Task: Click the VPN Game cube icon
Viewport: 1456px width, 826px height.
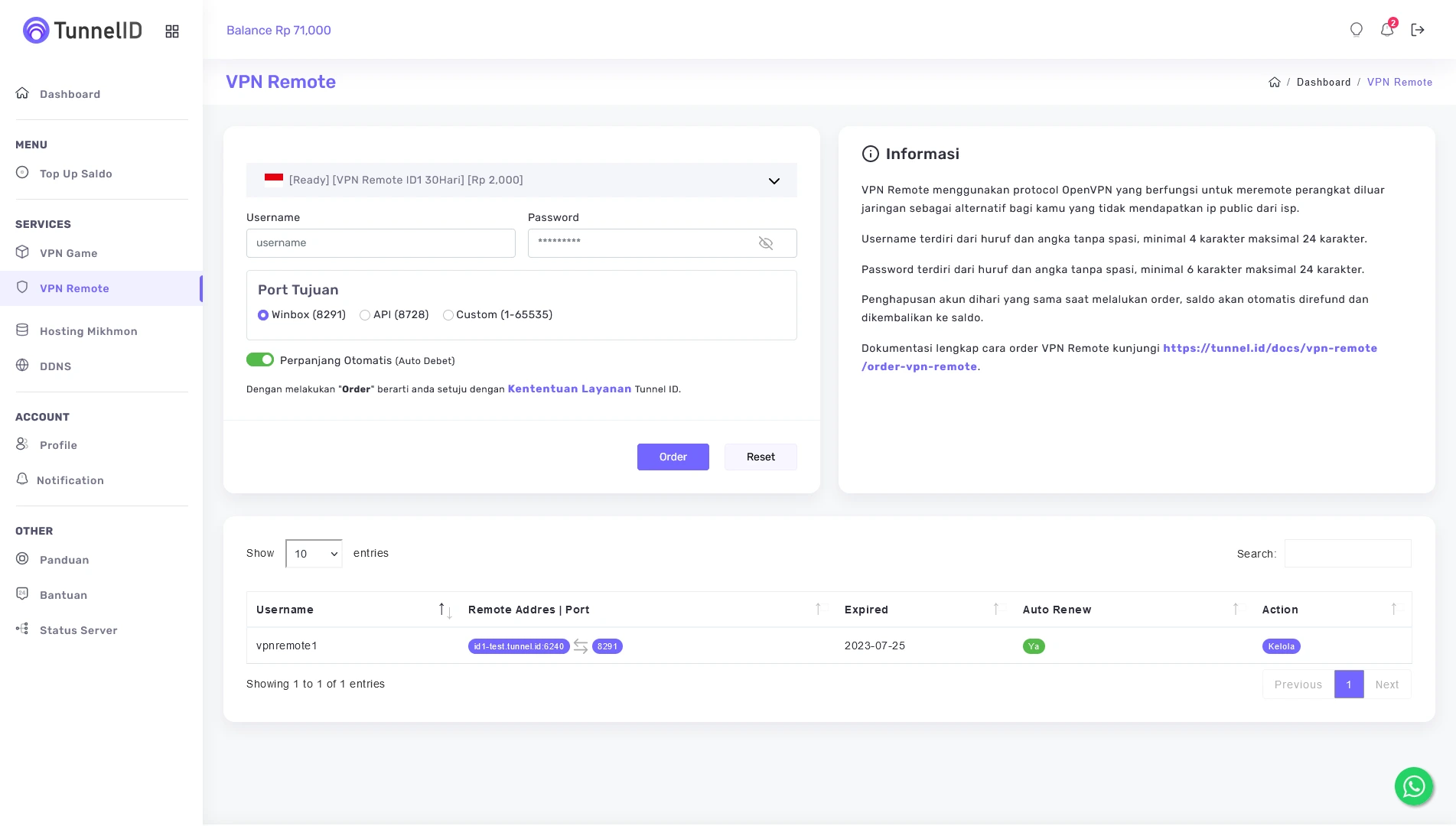Action: tap(22, 252)
